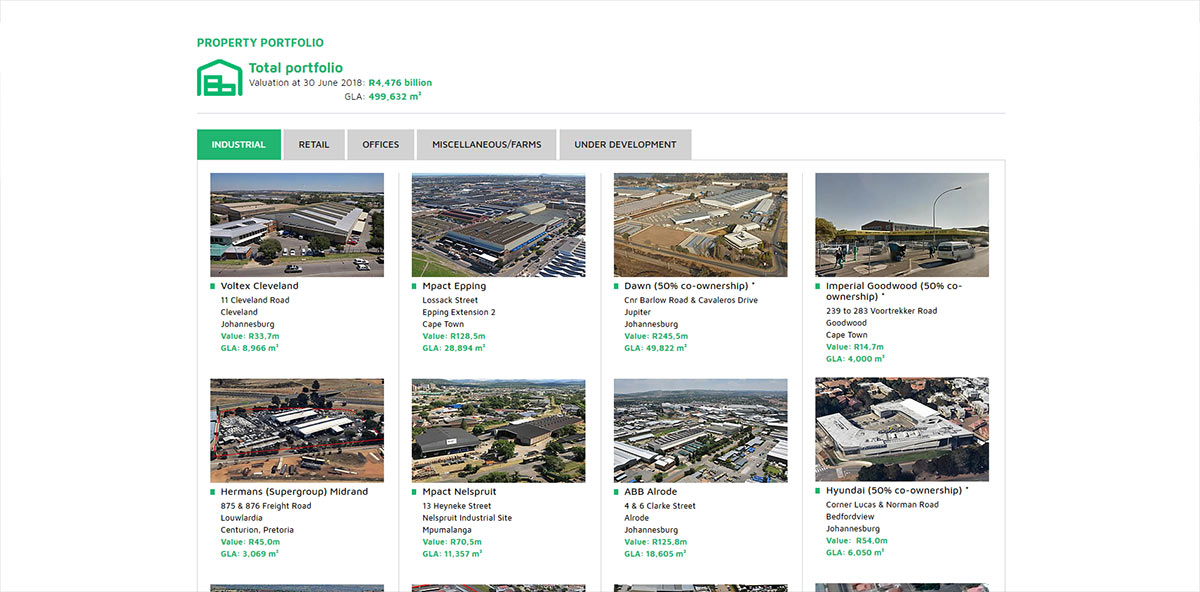Click the green marker beside Mpact Epping
This screenshot has height=592, width=1200.
[x=414, y=285]
